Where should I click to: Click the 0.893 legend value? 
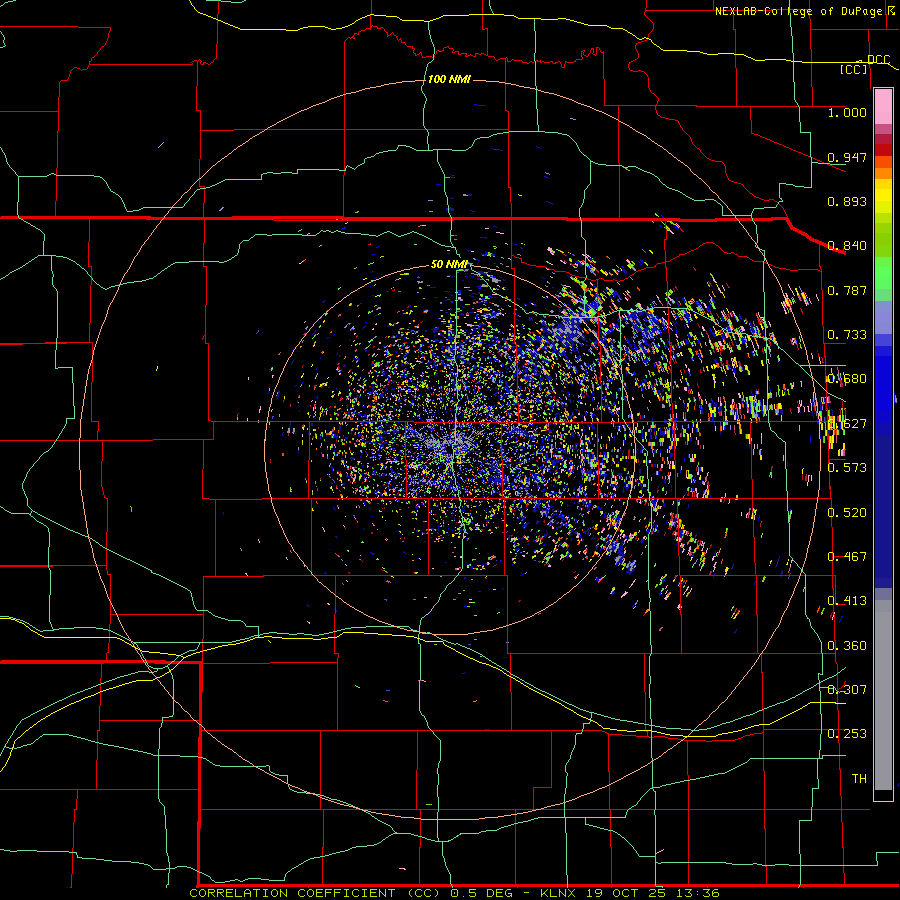847,201
